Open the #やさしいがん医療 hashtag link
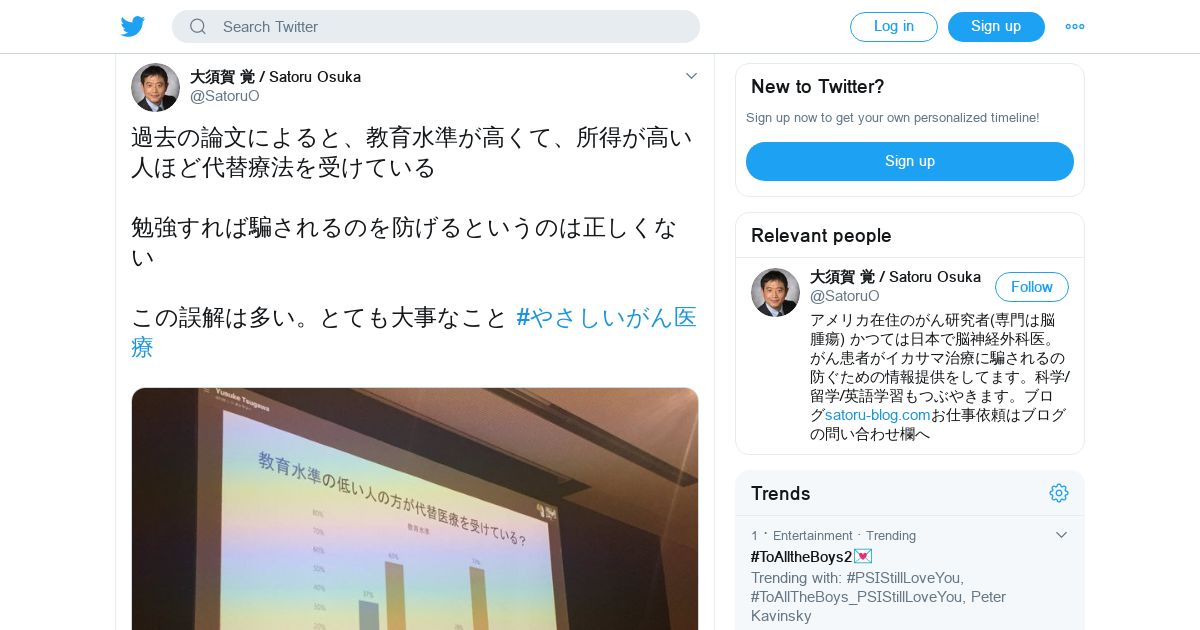The image size is (1200, 630). tap(414, 332)
